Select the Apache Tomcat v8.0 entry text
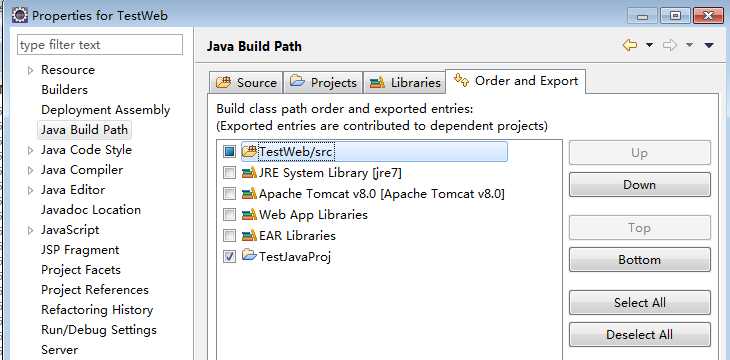This screenshot has height=360, width=730. [x=382, y=193]
